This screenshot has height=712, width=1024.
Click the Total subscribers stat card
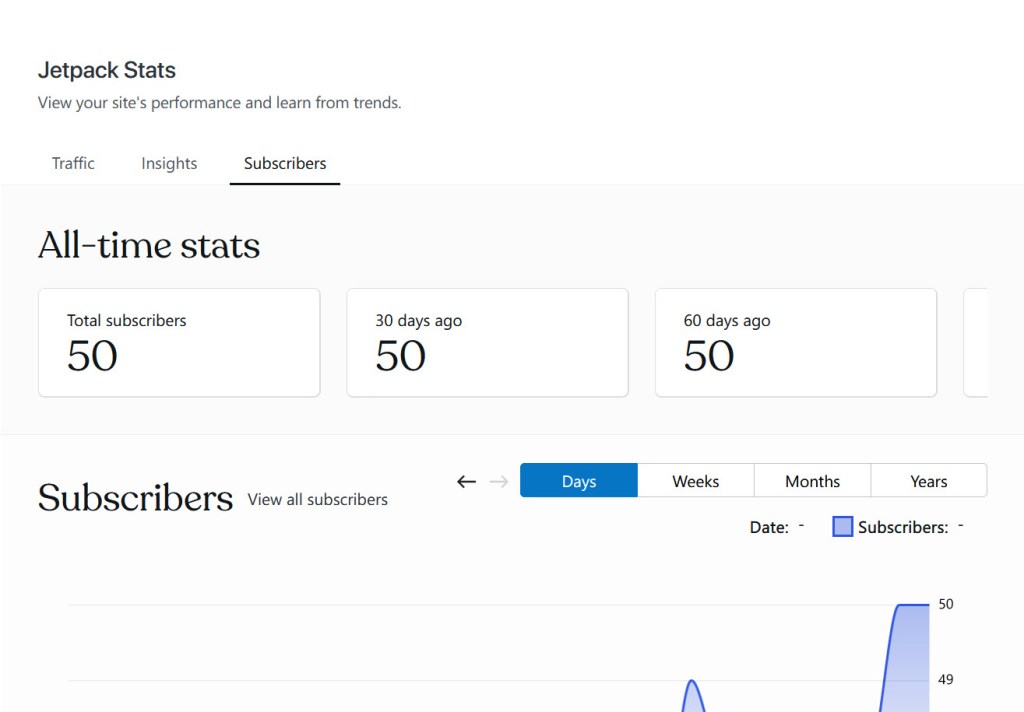(179, 343)
